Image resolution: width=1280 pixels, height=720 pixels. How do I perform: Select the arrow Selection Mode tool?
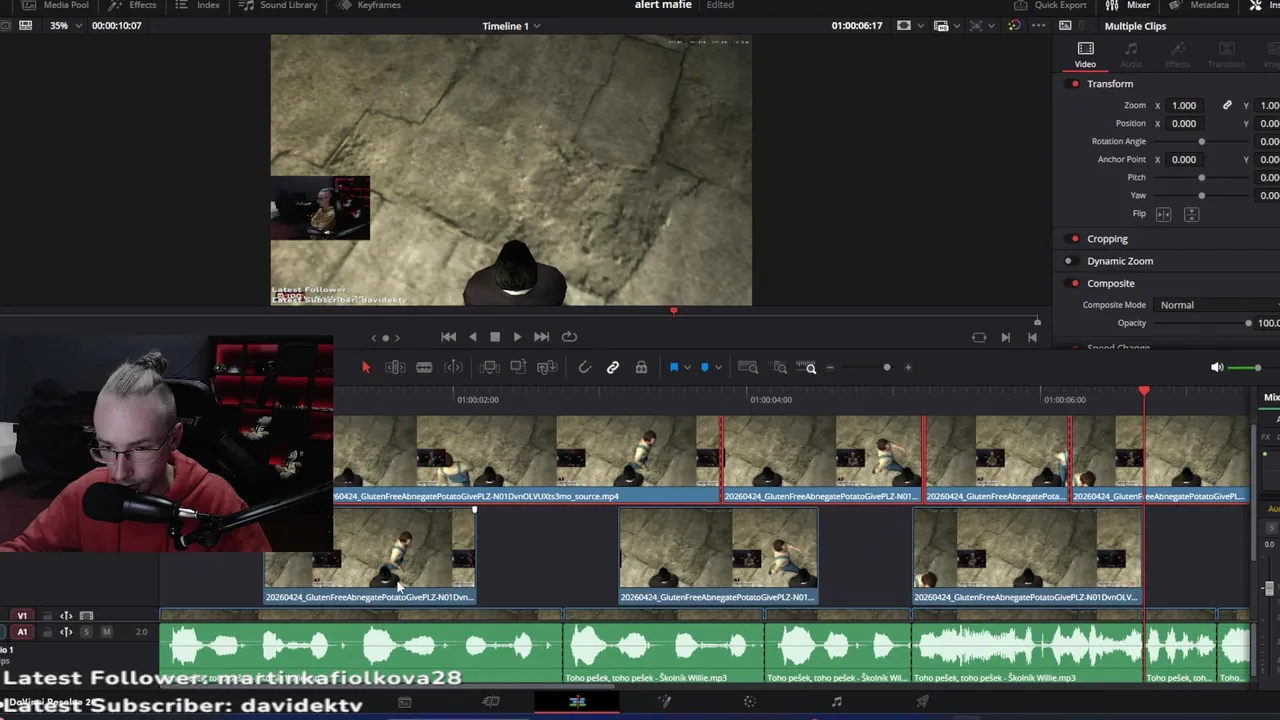point(366,368)
